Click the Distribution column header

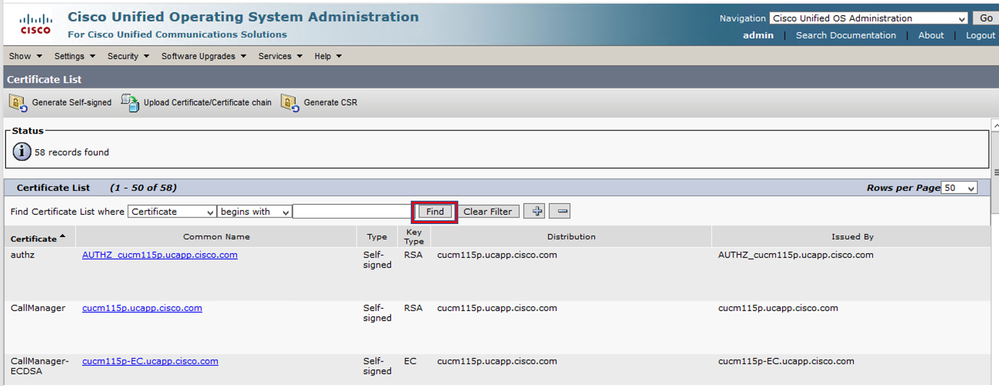click(x=571, y=236)
